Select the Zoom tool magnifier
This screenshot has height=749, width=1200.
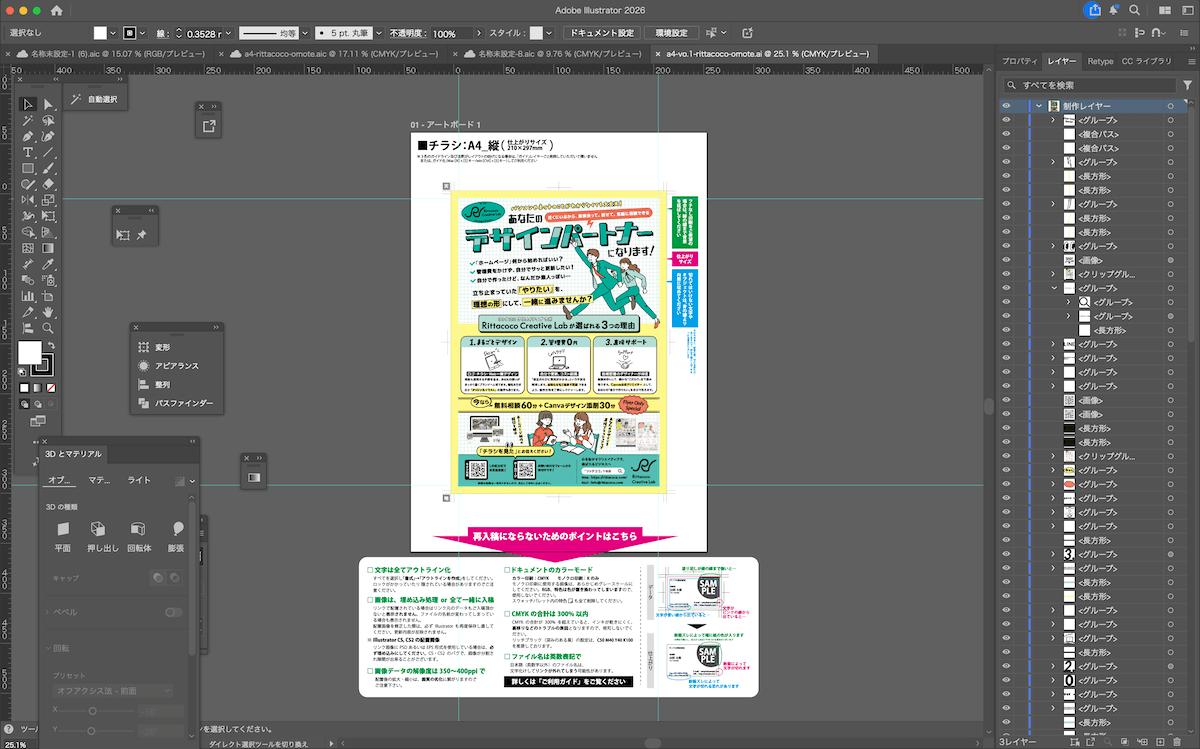coord(47,328)
